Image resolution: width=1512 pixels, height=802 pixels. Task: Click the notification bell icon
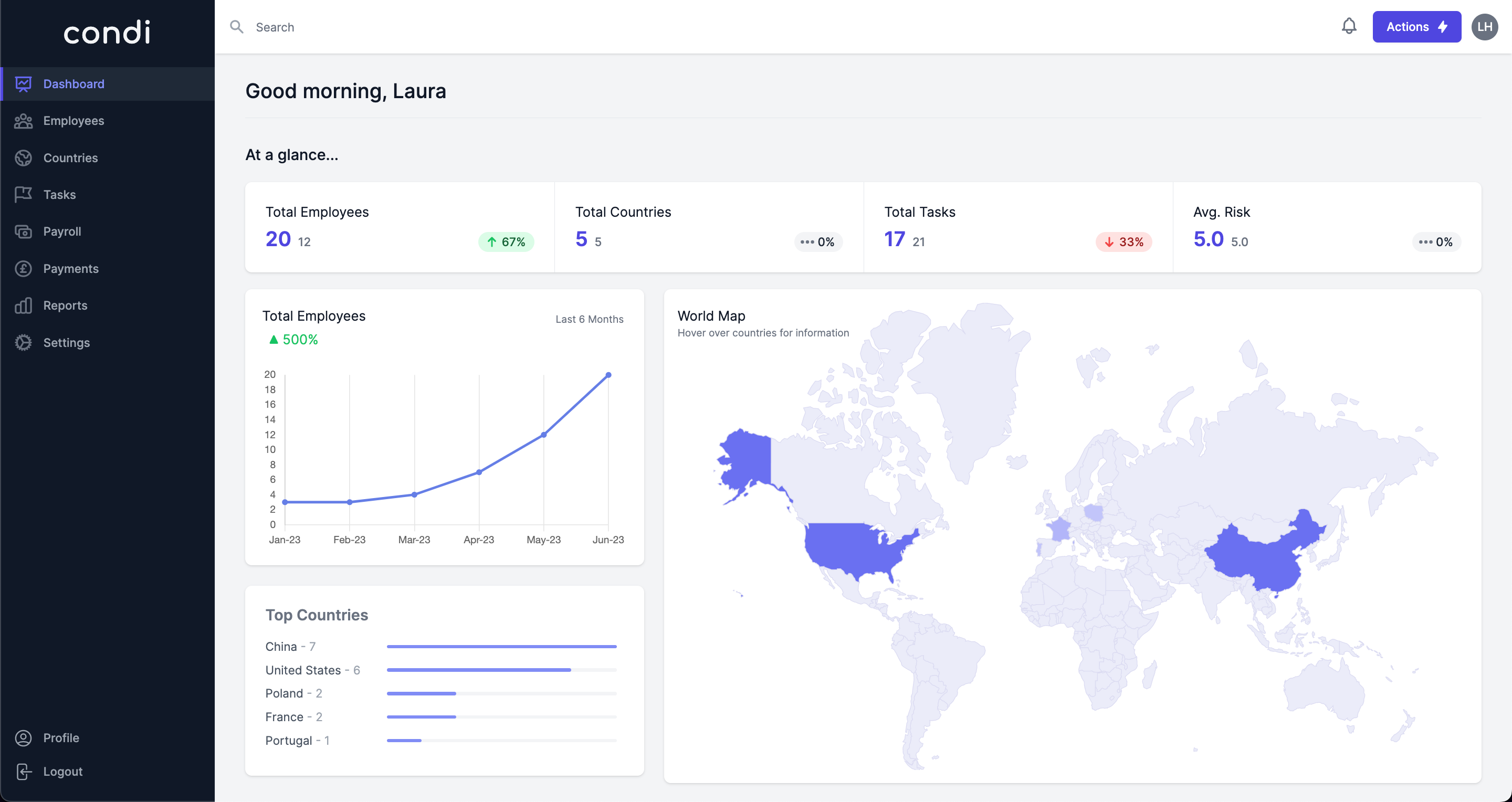tap(1349, 26)
